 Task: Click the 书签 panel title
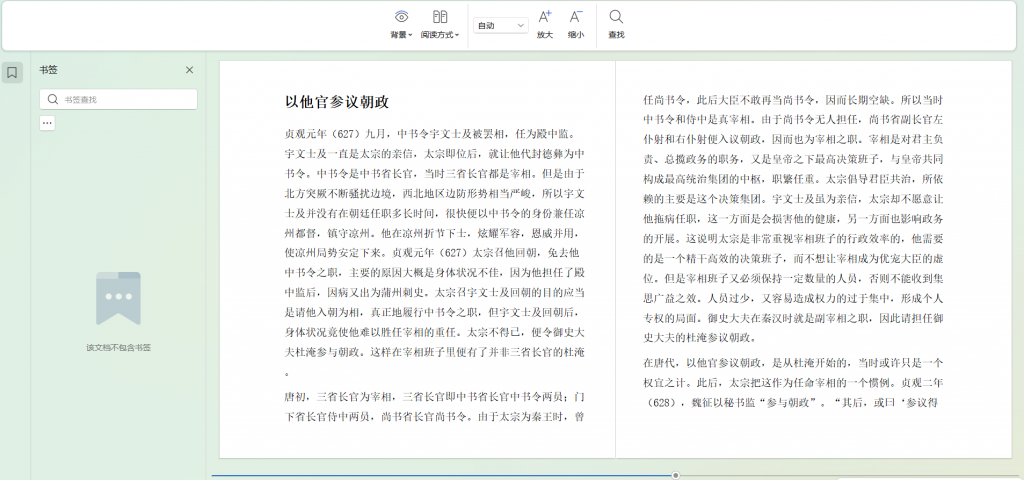pos(48,70)
